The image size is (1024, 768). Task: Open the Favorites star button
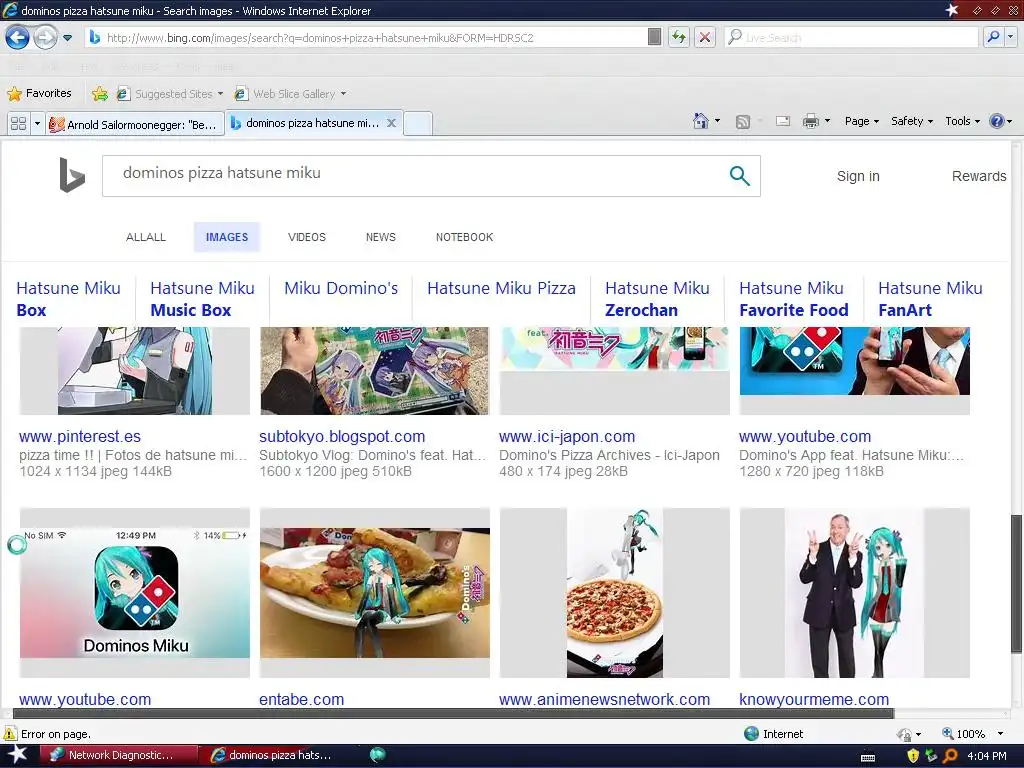click(x=39, y=93)
